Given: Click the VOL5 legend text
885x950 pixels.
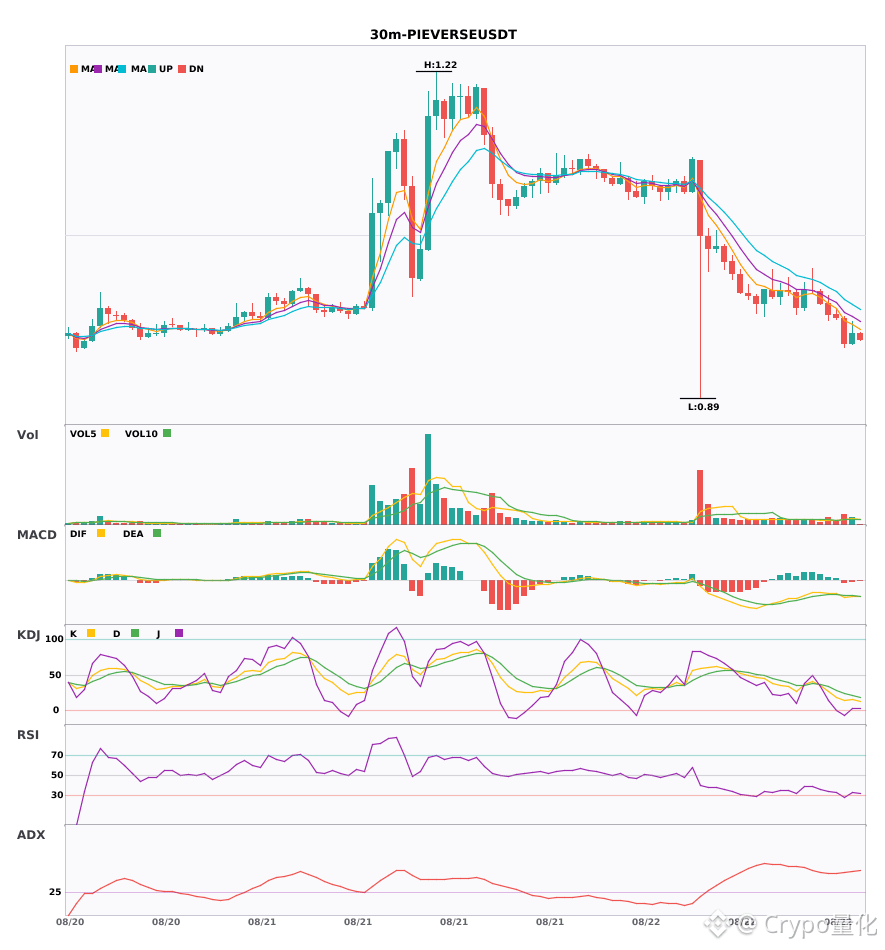Looking at the screenshot, I should (83, 434).
